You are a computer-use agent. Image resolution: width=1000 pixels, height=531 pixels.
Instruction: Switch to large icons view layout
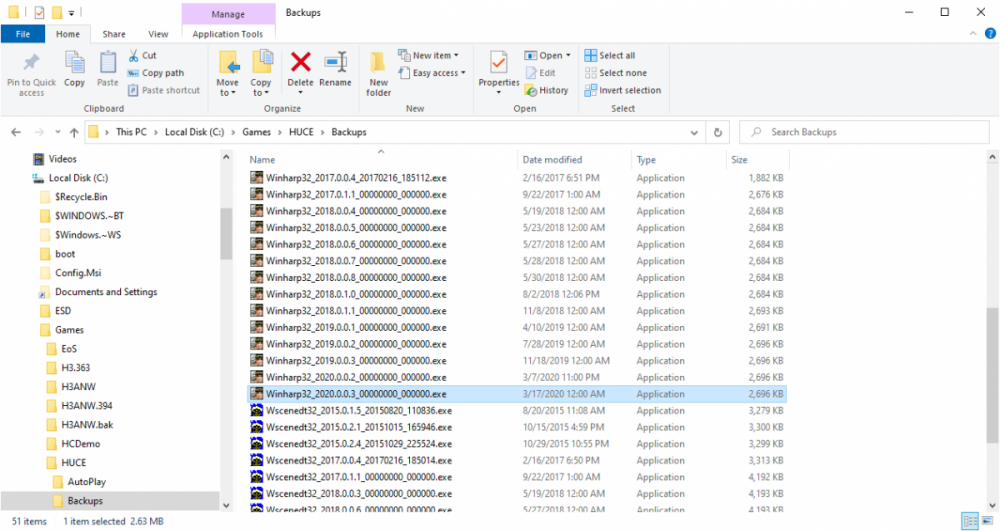tap(988, 521)
